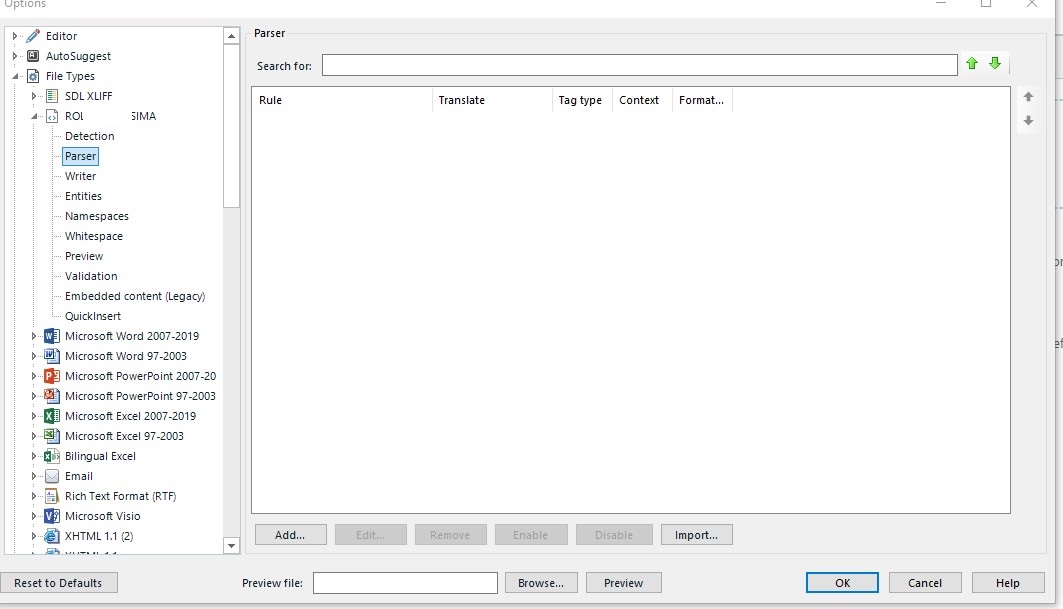Viewport: 1063px width, 609px height.
Task: Select the Microsoft Visio file type icon
Action: (50, 516)
